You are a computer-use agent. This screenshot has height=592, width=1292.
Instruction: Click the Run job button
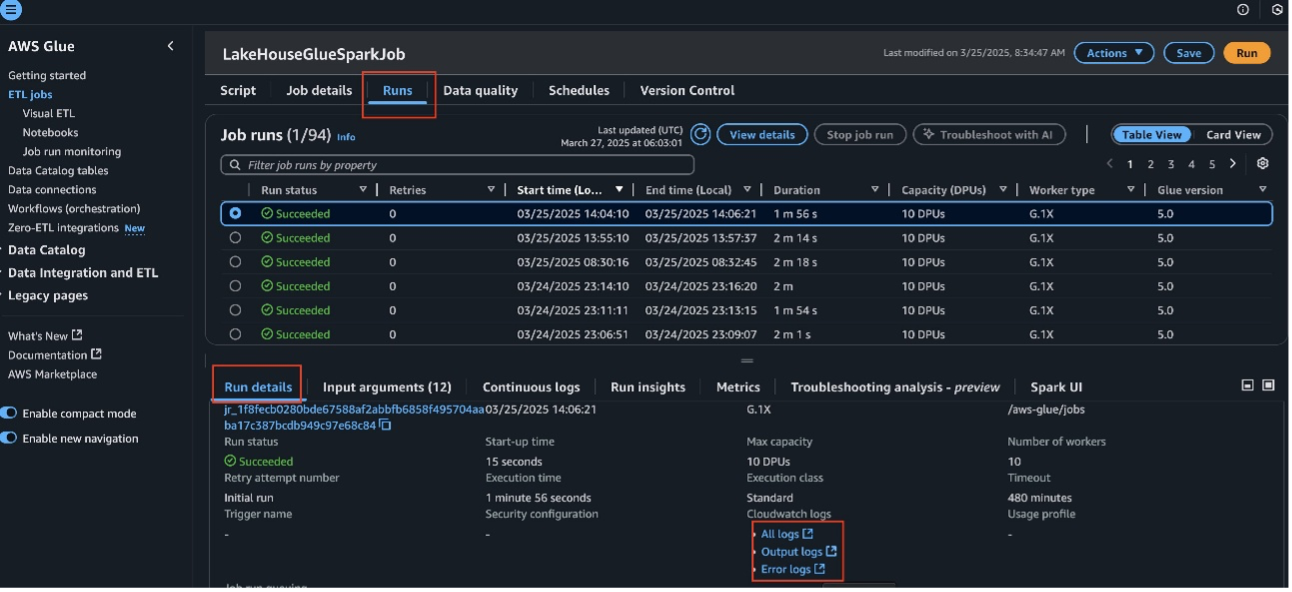(1247, 53)
